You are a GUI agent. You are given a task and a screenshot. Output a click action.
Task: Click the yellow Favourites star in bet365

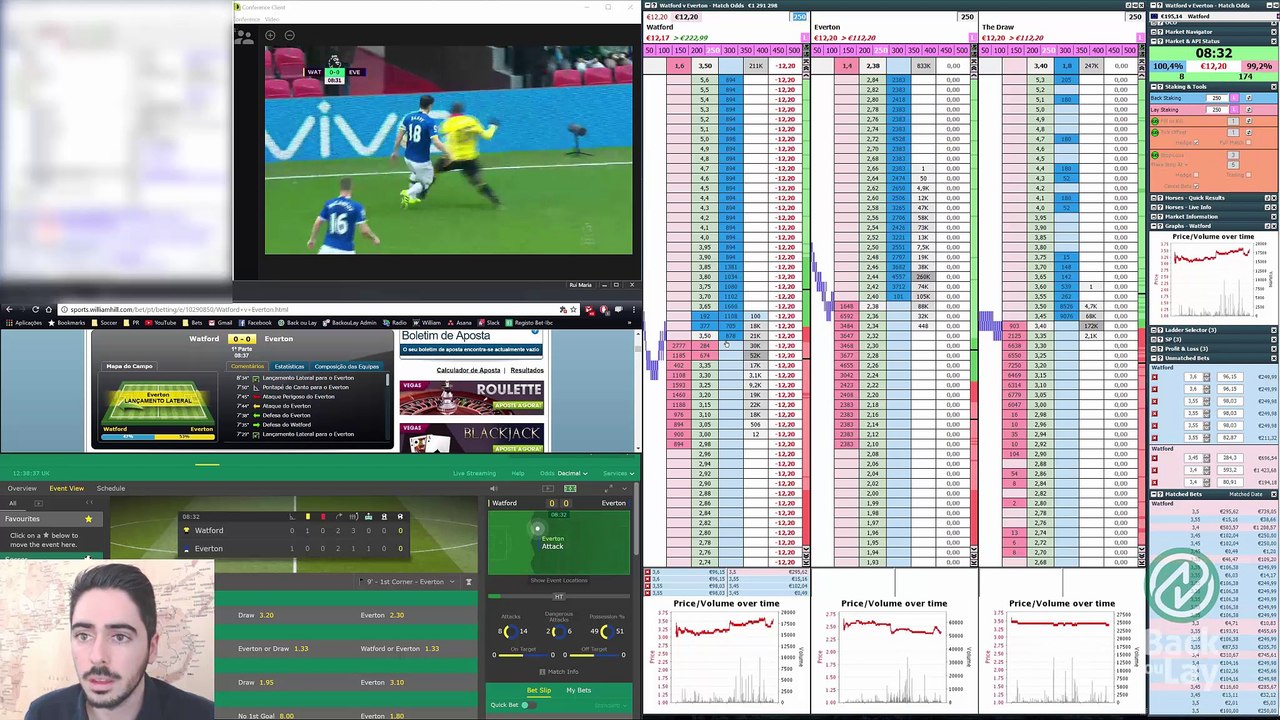(88, 519)
